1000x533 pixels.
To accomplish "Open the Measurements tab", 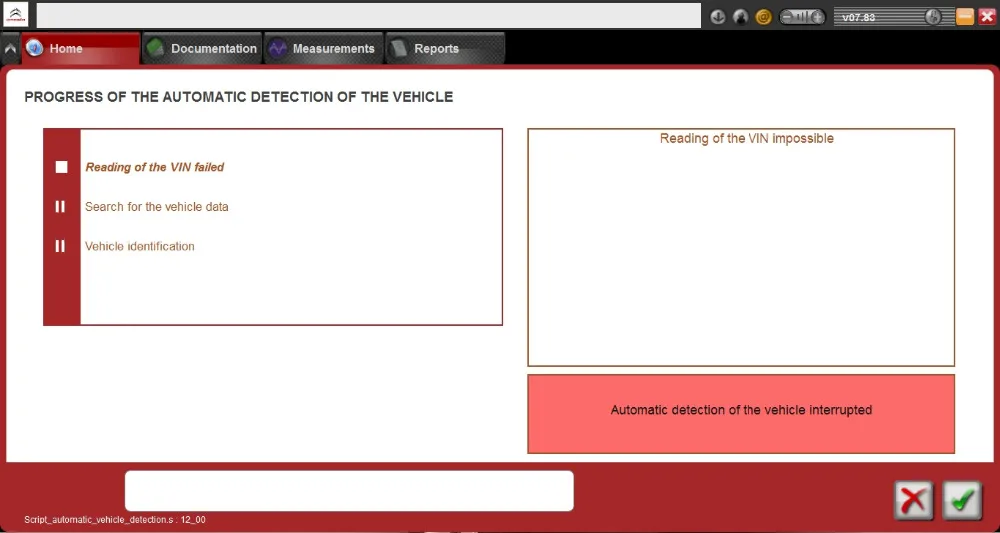I will tap(323, 48).
